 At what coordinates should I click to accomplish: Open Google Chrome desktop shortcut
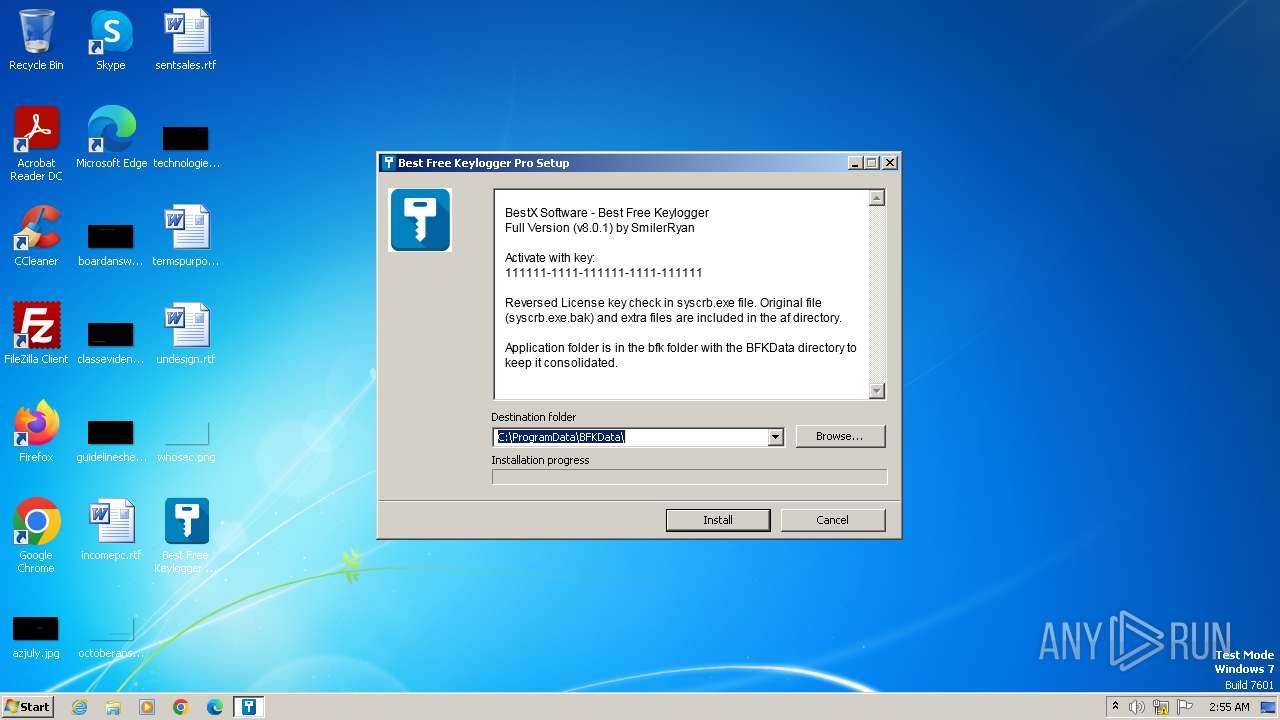(x=36, y=535)
